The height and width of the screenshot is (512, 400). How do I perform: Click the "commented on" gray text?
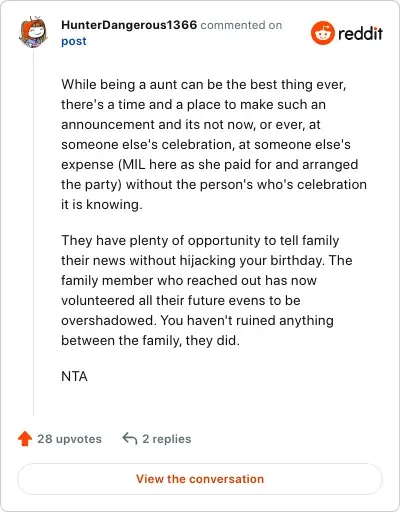tap(241, 25)
